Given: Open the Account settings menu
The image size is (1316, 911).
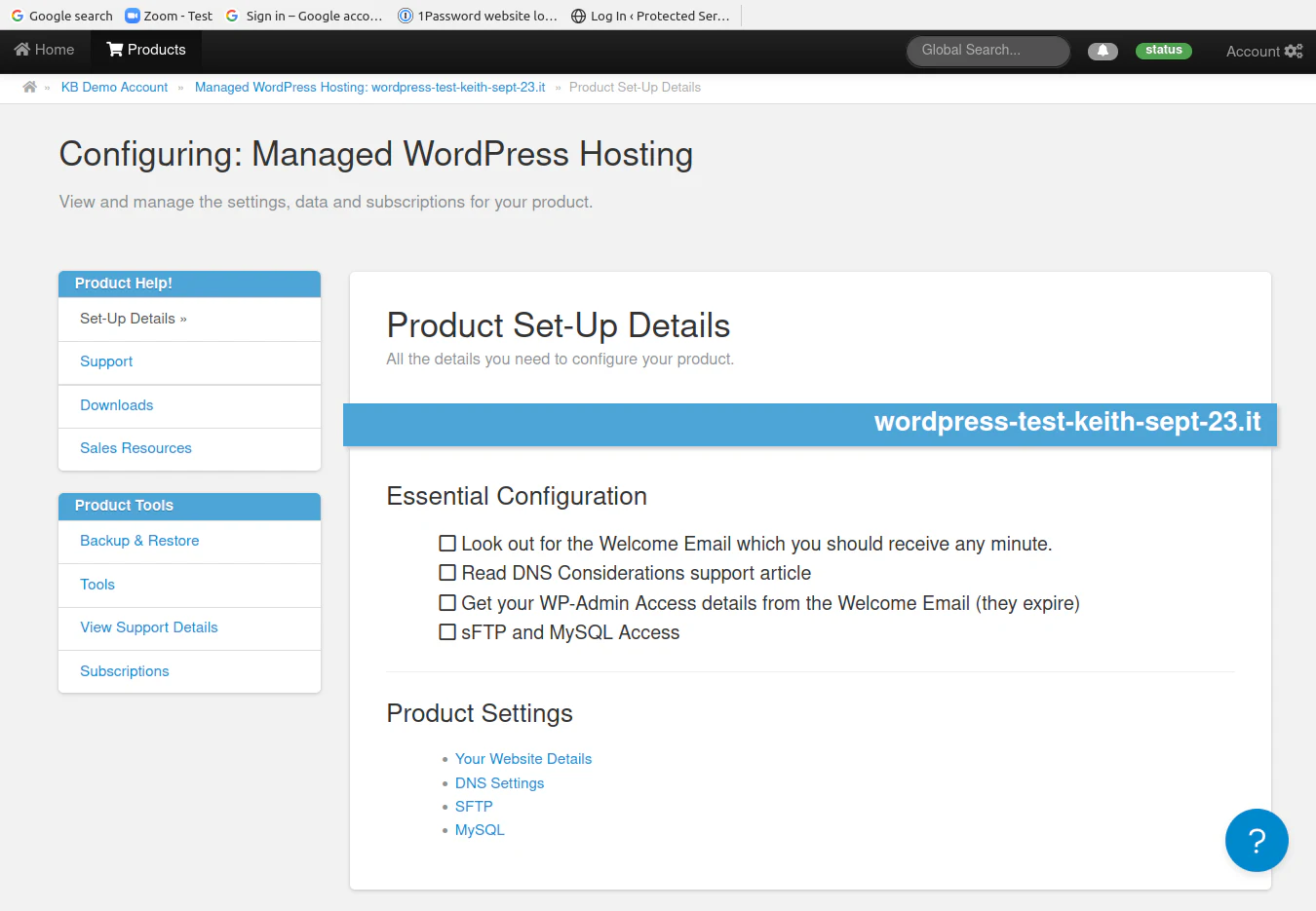Looking at the screenshot, I should [1264, 51].
